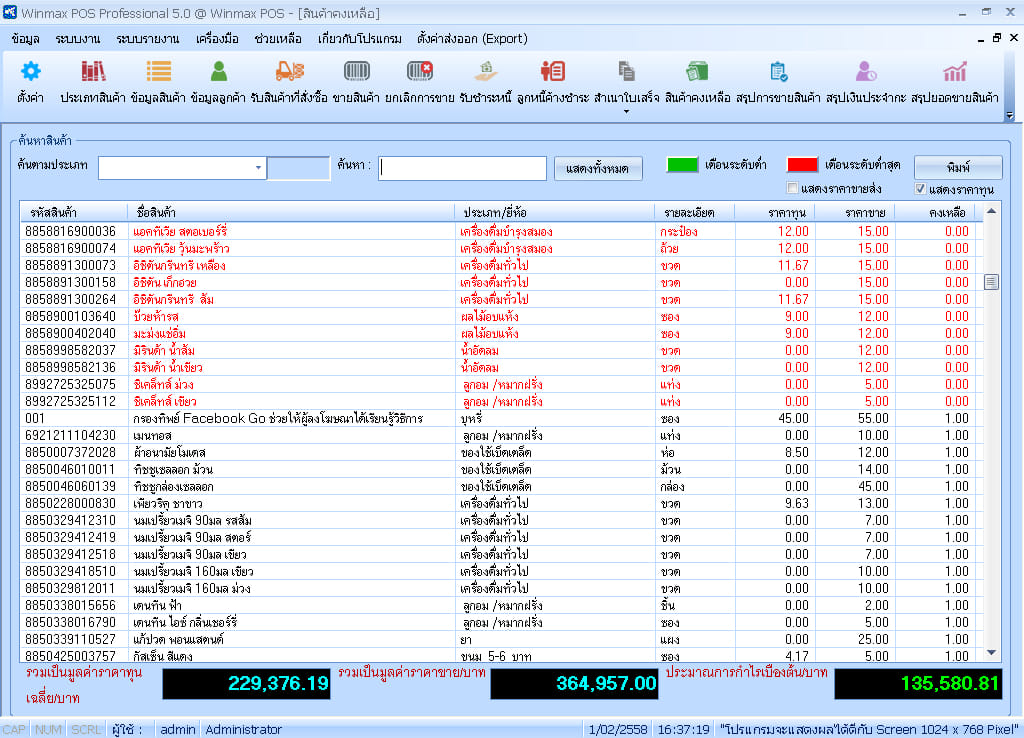Image resolution: width=1024 pixels, height=738 pixels.
Task: Open รับสินค้าที่สั่งซื้อ forklift icon
Action: pyautogui.click(x=289, y=71)
